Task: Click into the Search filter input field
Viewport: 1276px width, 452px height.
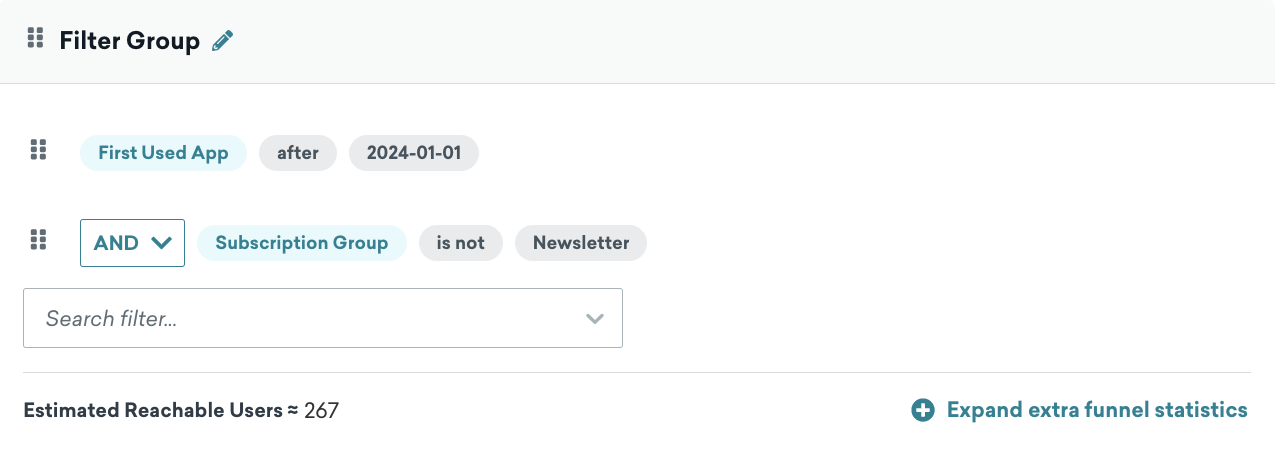Action: (323, 318)
